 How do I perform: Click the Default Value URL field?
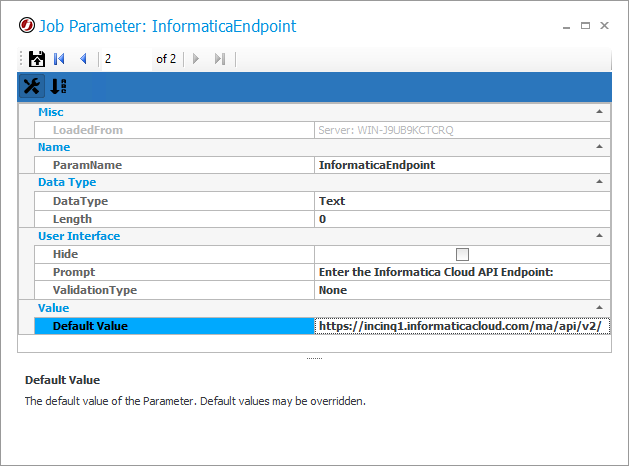click(x=461, y=326)
